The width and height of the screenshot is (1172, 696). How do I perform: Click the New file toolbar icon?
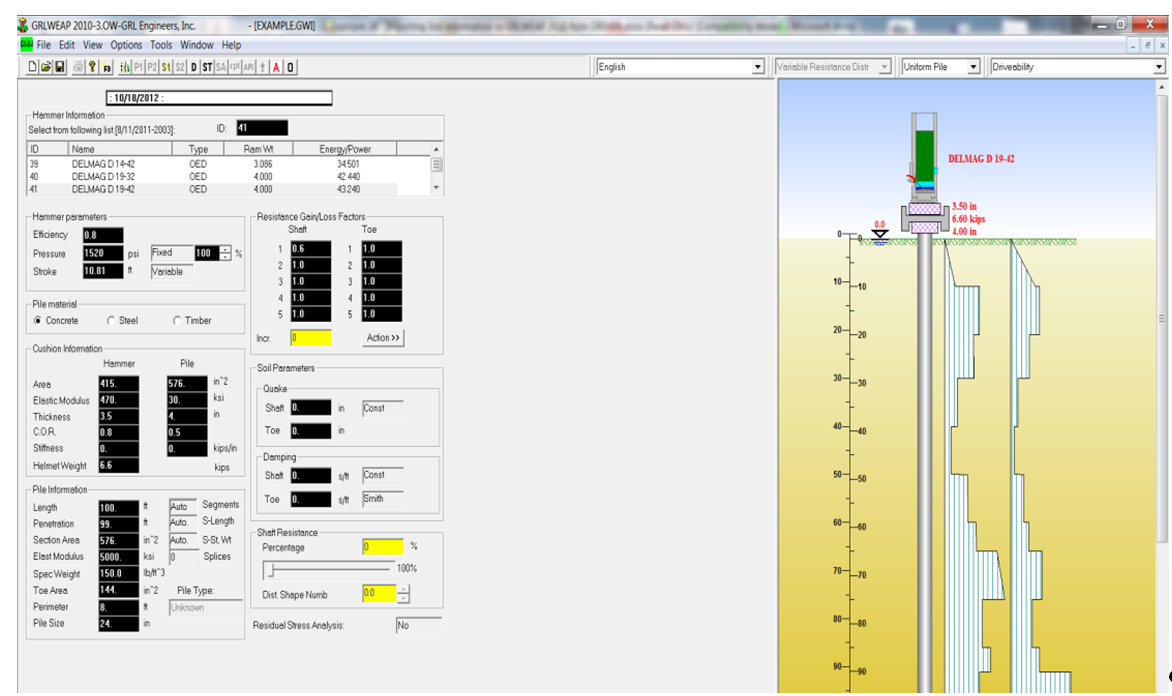(33, 67)
